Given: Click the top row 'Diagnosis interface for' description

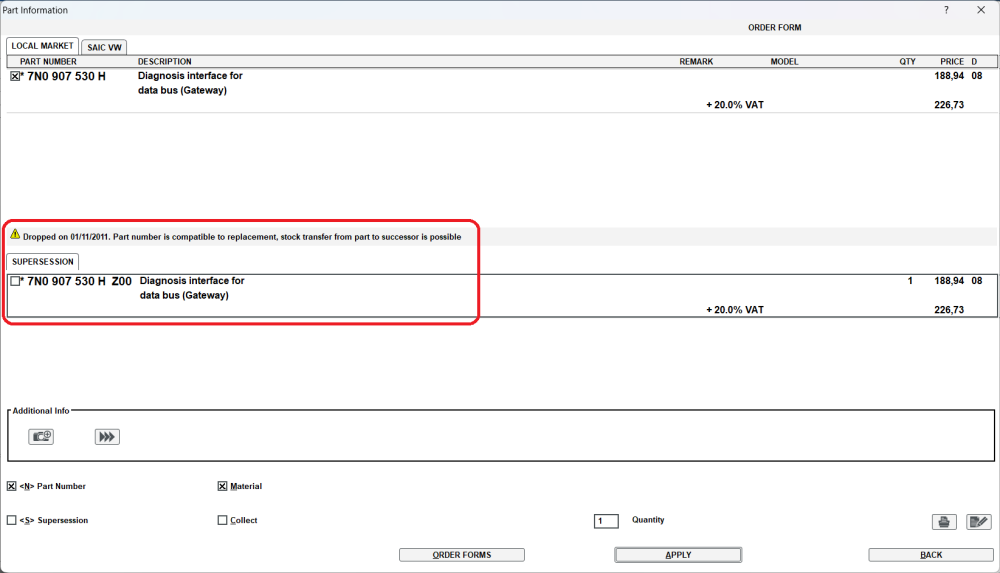Looking at the screenshot, I should 190,75.
